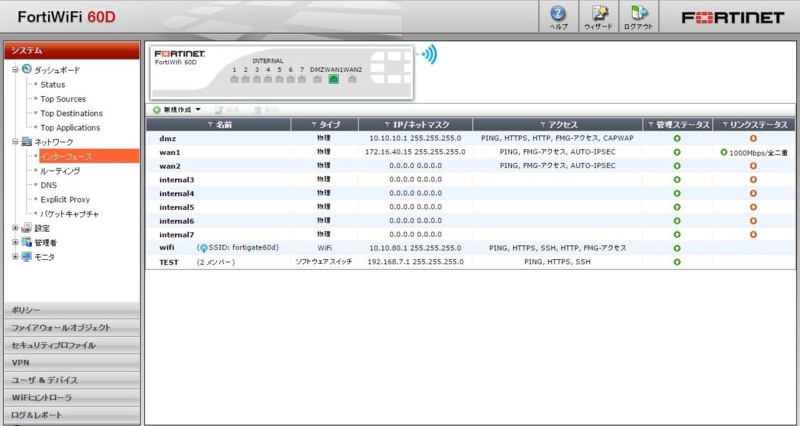Open the 新規作成 dropdown arrow
Screen dimensions: 800x426
[198, 110]
